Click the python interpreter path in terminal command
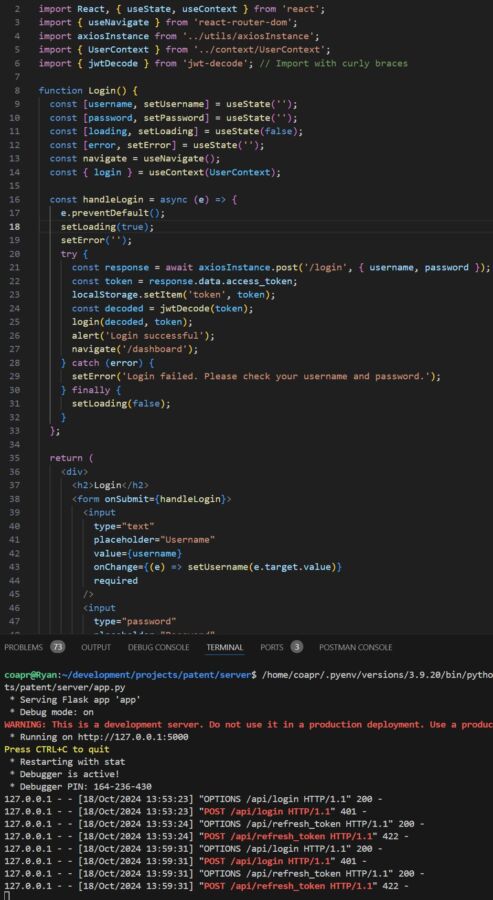The image size is (493, 900). point(377,674)
